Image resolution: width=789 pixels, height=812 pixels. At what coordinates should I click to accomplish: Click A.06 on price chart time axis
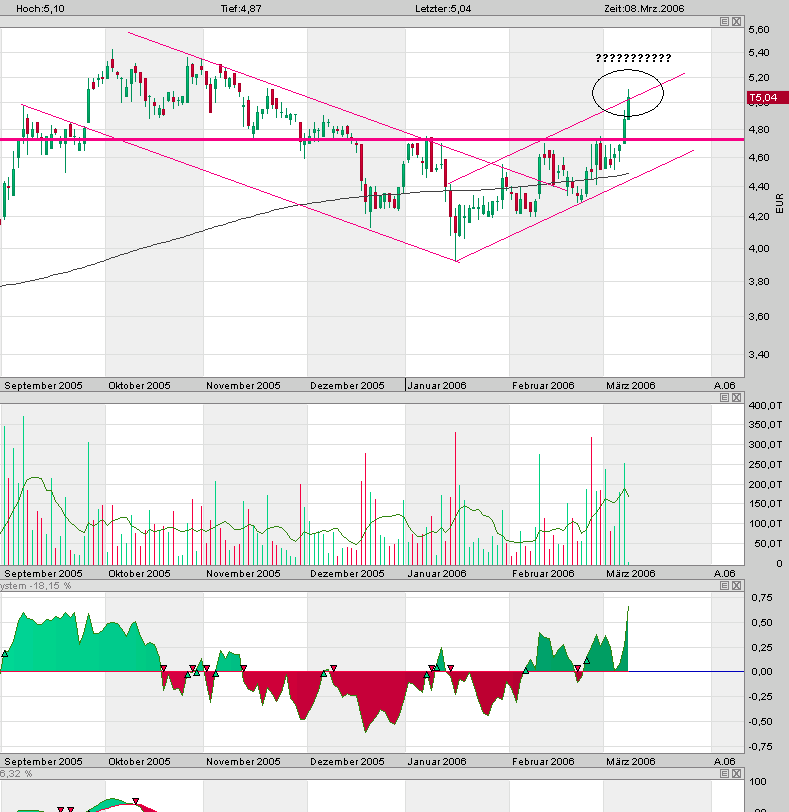pos(724,385)
